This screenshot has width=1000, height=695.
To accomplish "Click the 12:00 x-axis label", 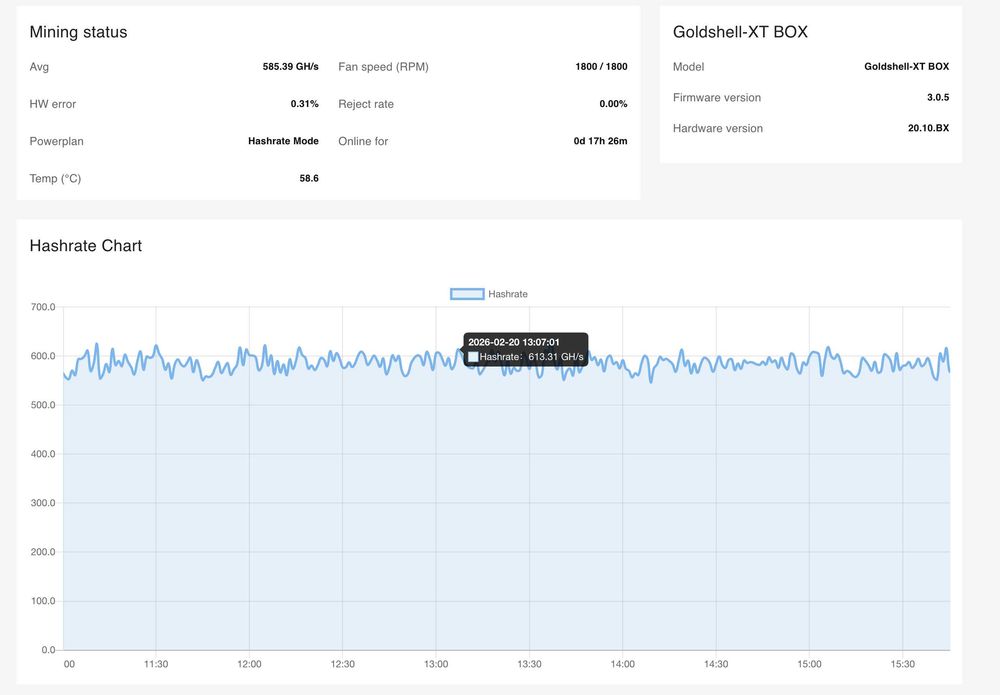I will click(x=249, y=664).
